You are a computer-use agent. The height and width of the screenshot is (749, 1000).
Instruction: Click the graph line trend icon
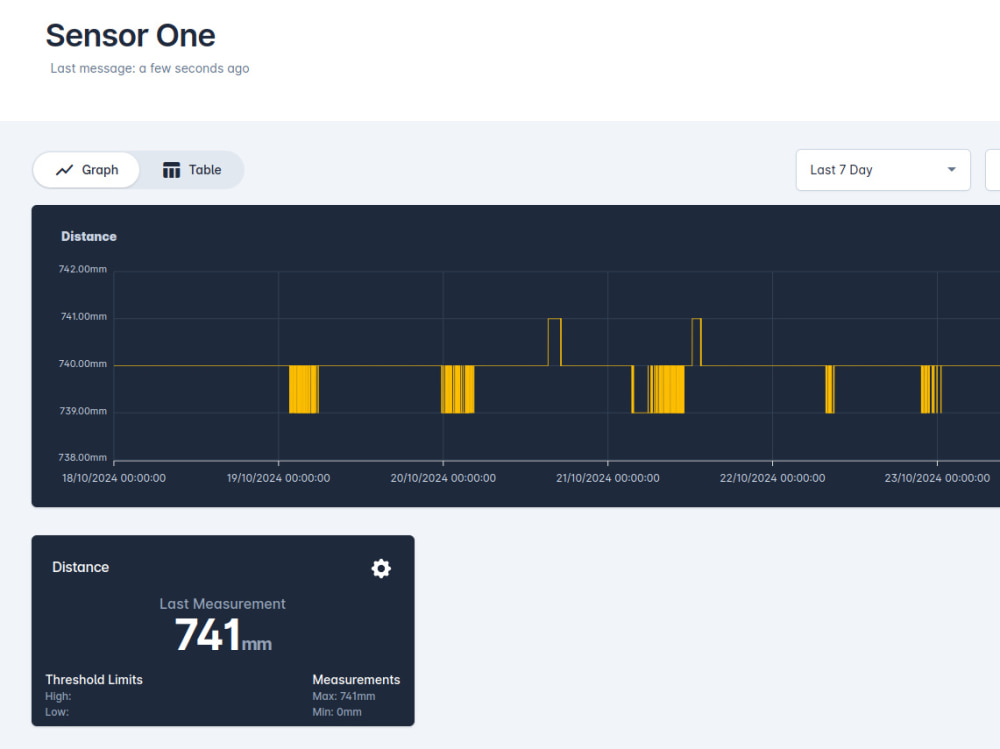click(x=64, y=170)
